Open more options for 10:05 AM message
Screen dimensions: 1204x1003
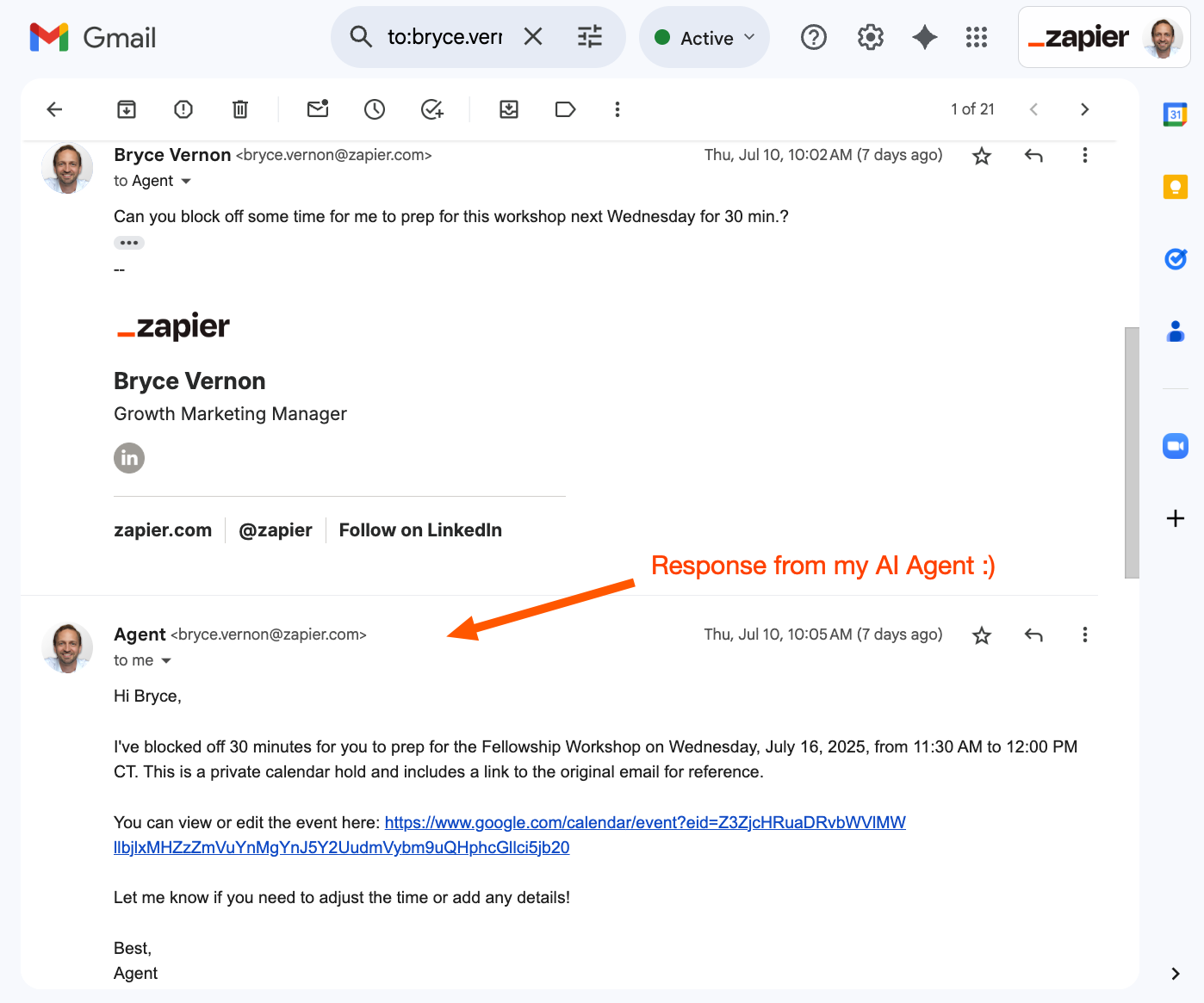click(x=1085, y=635)
